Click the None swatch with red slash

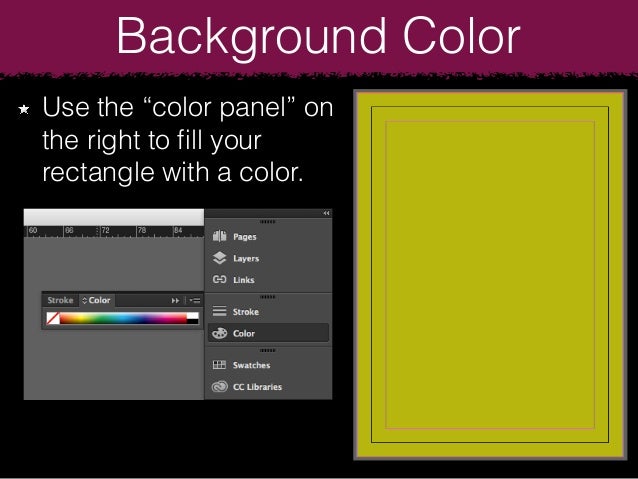click(53, 318)
